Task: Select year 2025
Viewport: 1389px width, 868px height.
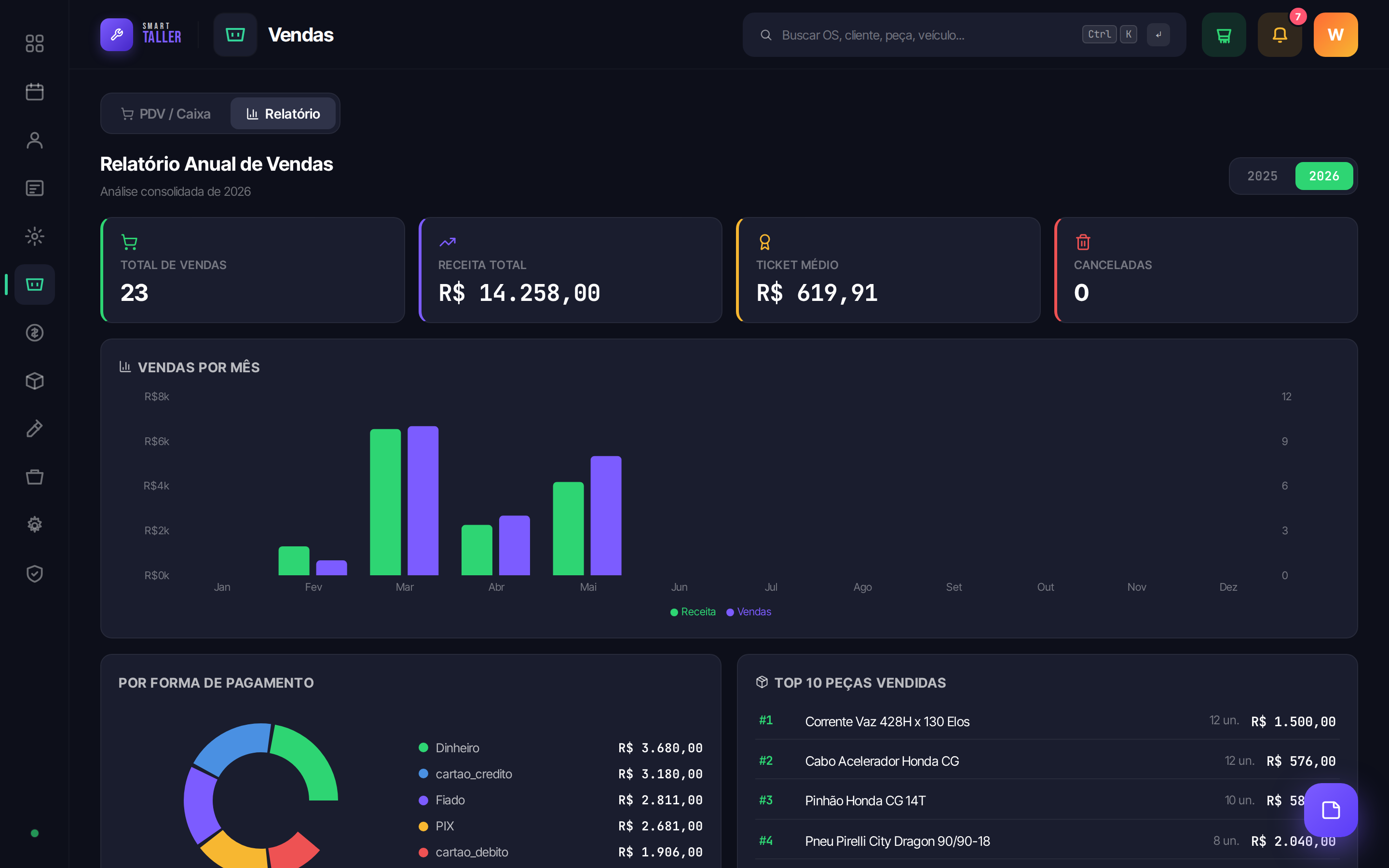Action: (x=1262, y=176)
